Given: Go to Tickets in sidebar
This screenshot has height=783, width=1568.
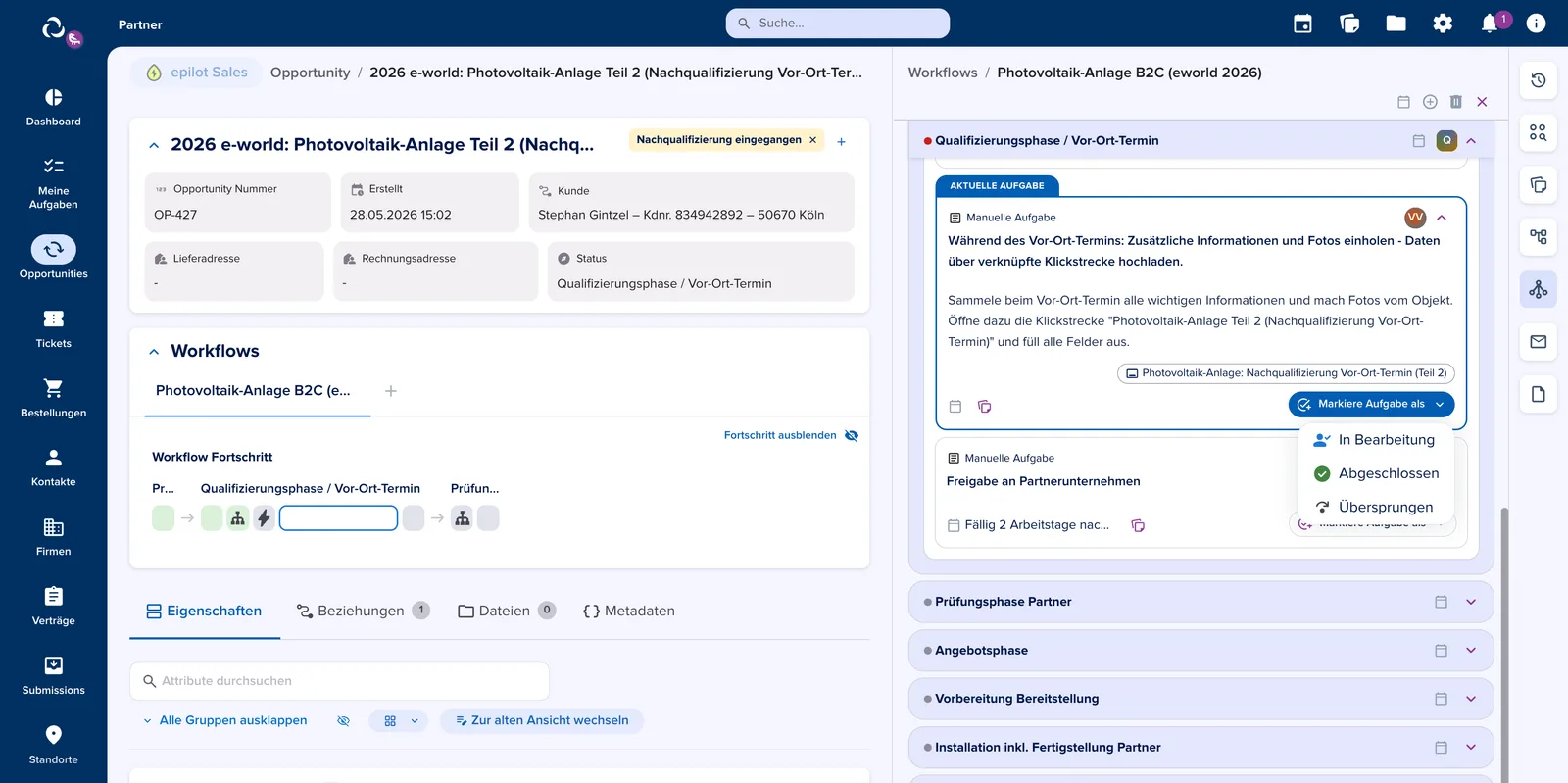Looking at the screenshot, I should coord(53,329).
